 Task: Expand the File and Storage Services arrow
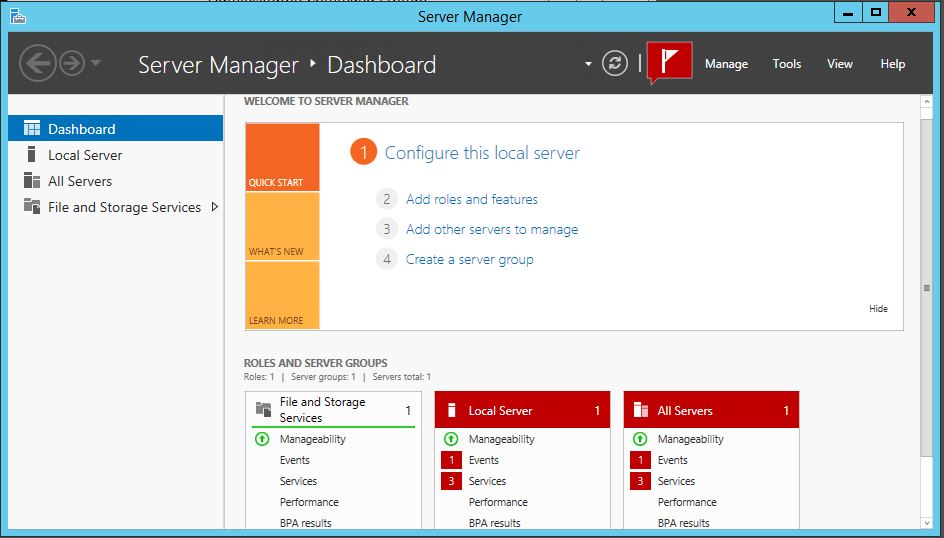(215, 207)
